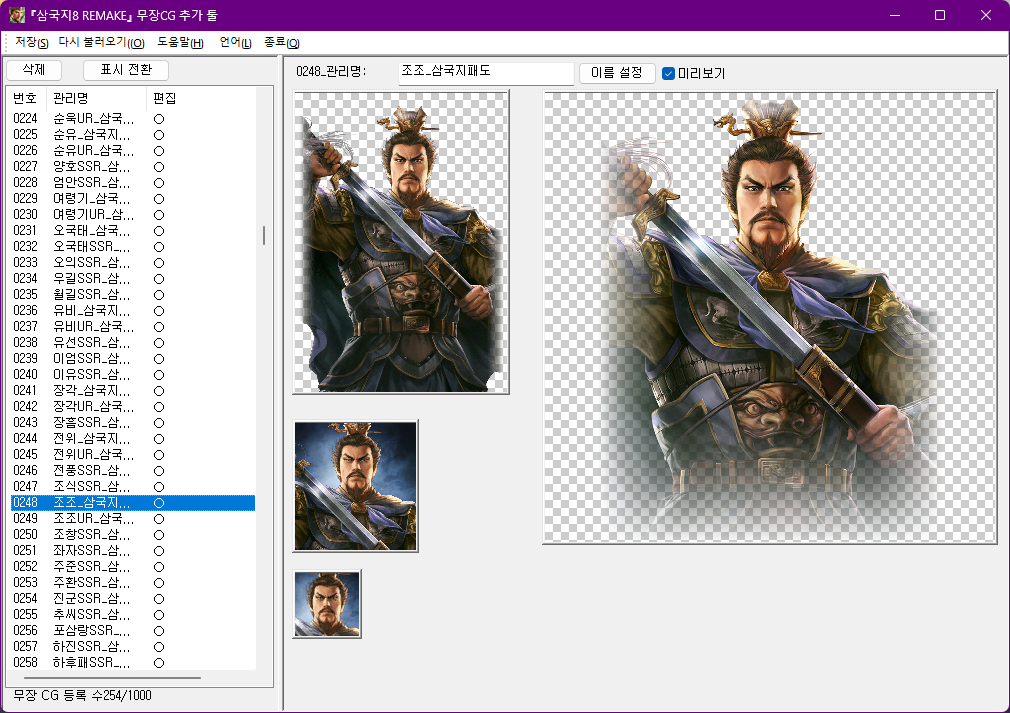Click the edit circle for row 0232

pyautogui.click(x=159, y=247)
